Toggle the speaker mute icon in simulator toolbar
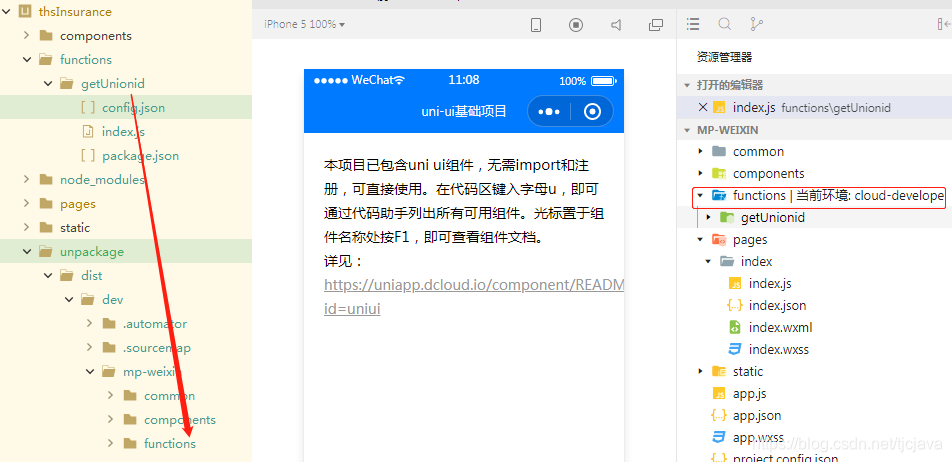This screenshot has height=462, width=952. click(616, 25)
